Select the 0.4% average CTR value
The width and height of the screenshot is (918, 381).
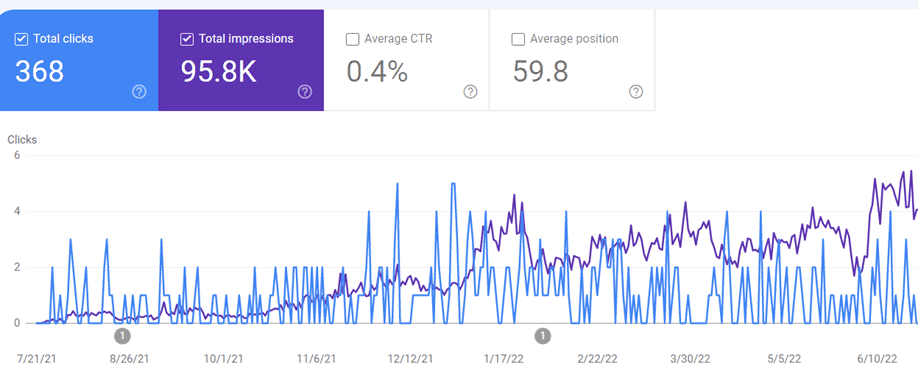click(x=377, y=71)
